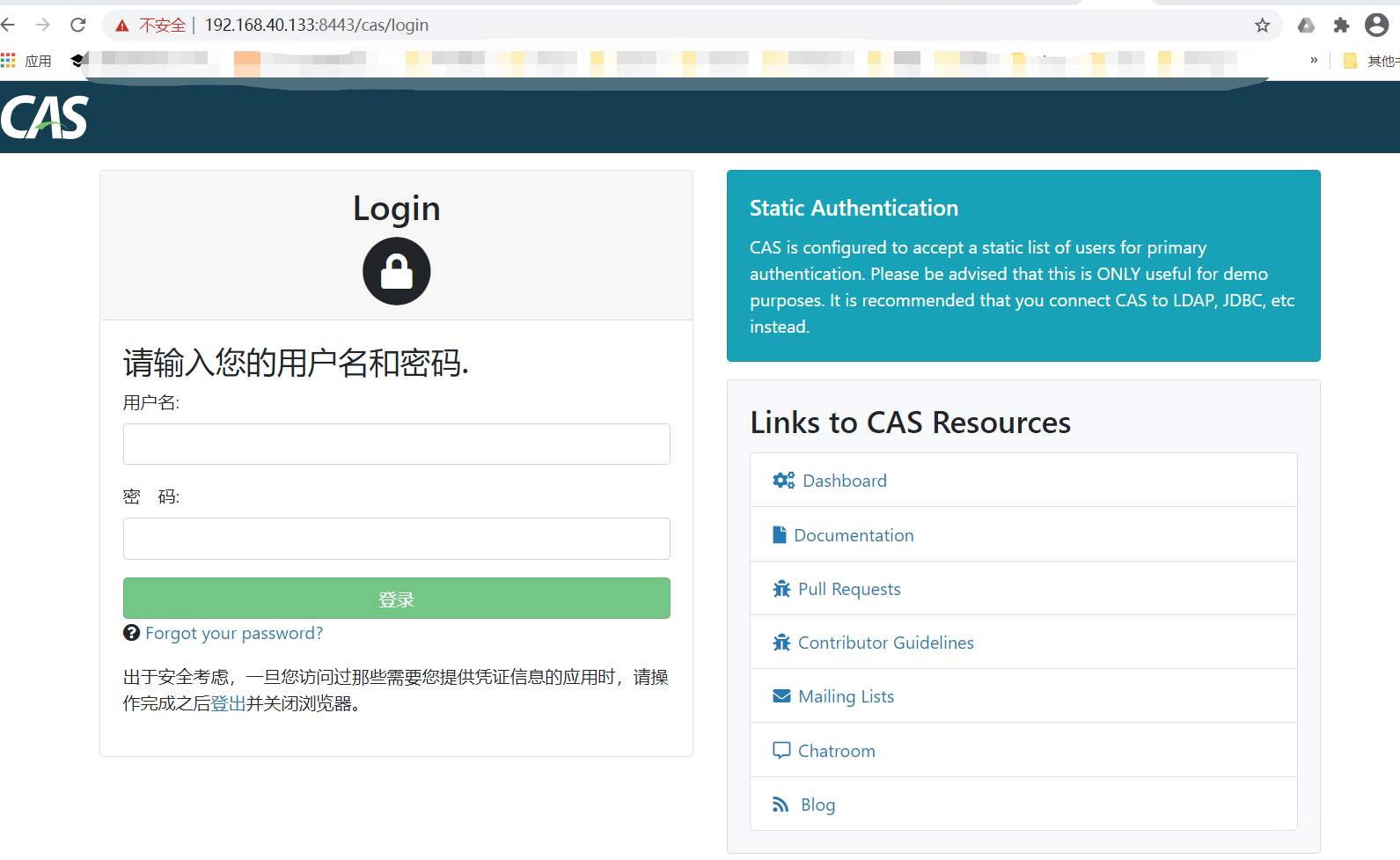This screenshot has height=860, width=1400.
Task: Click the Mailing Lists envelope icon
Action: 781,695
